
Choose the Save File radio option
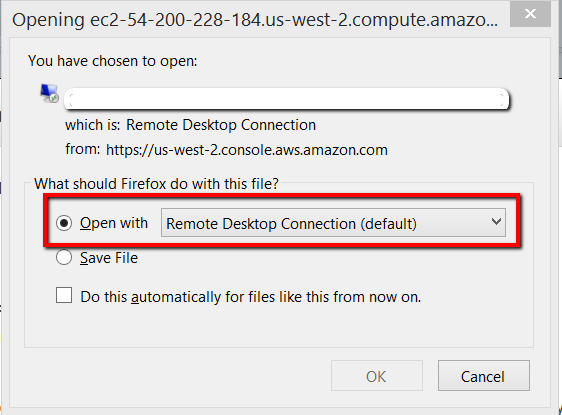pos(64,257)
